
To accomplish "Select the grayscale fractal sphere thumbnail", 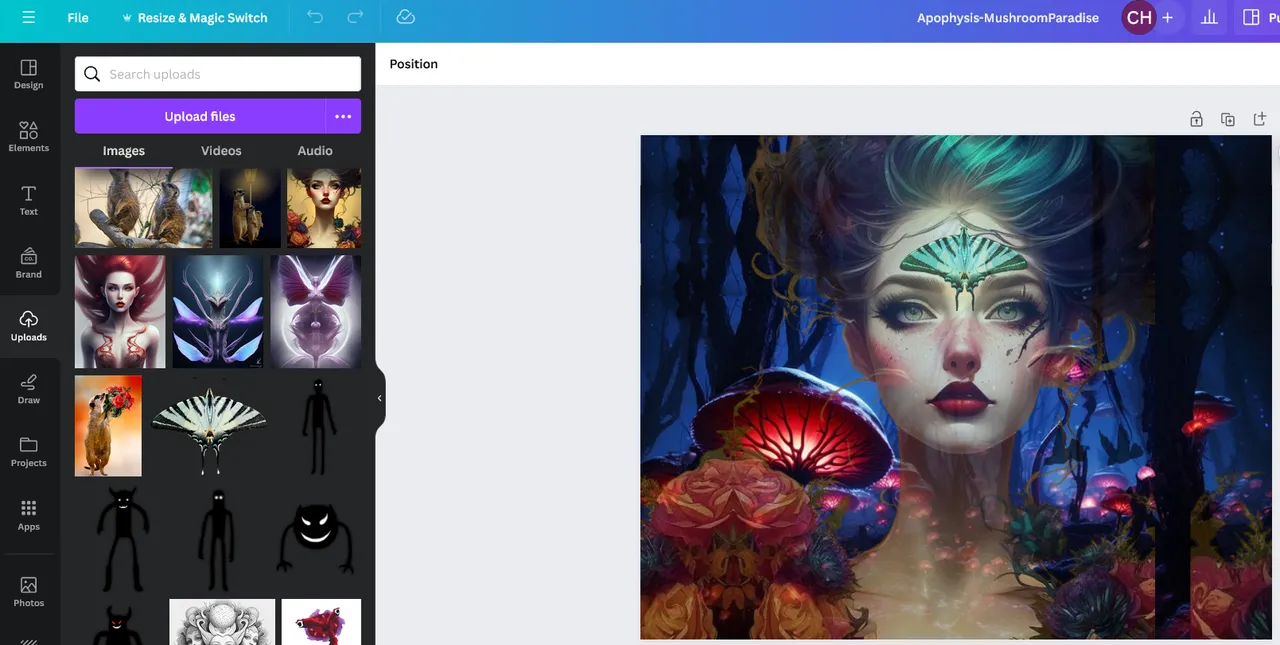I will click(x=222, y=622).
